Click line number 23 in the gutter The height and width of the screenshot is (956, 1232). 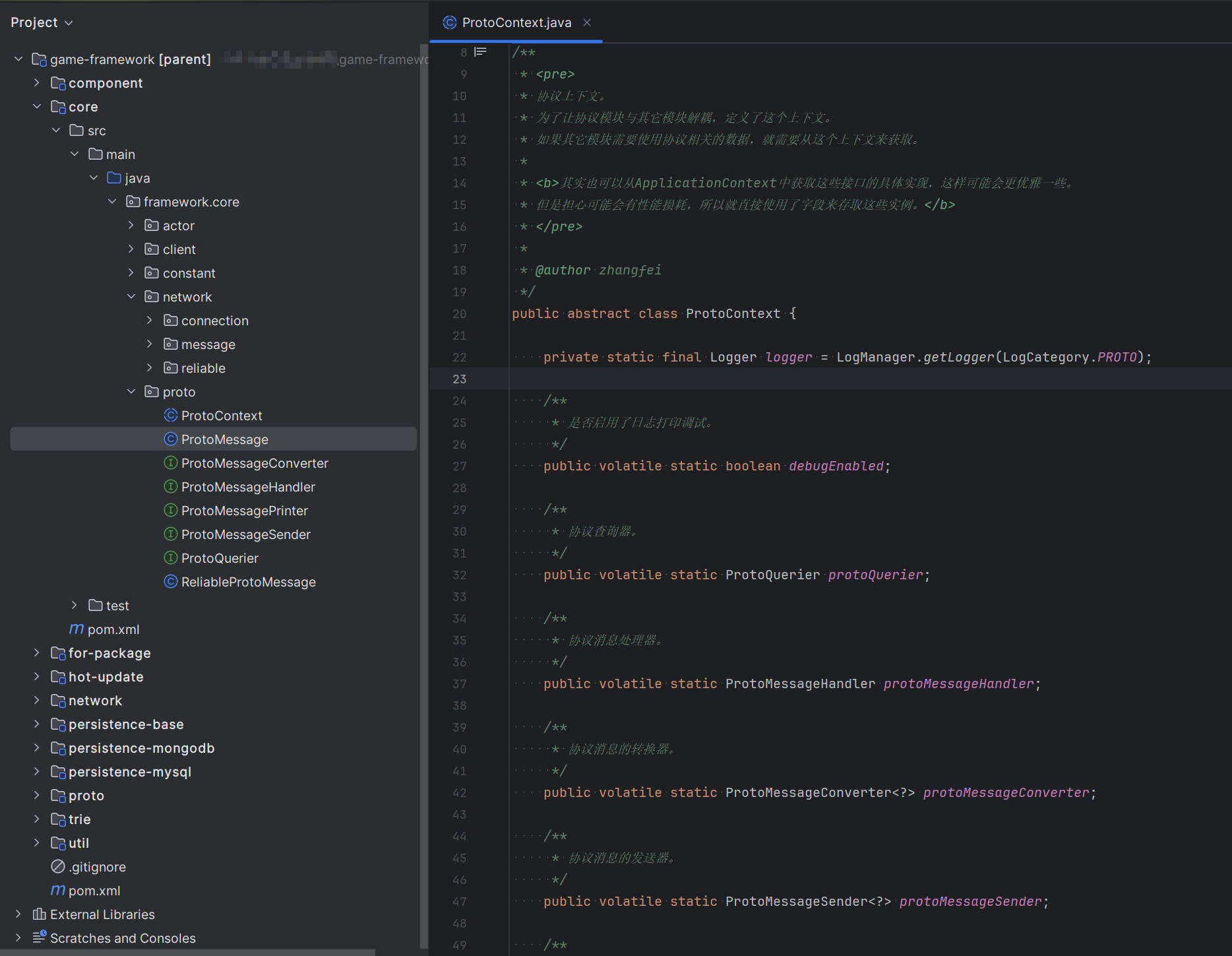pyautogui.click(x=460, y=379)
